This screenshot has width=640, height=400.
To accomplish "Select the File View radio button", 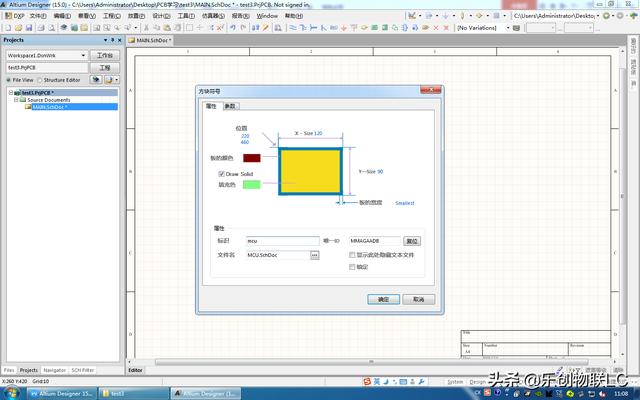I will tap(8, 80).
